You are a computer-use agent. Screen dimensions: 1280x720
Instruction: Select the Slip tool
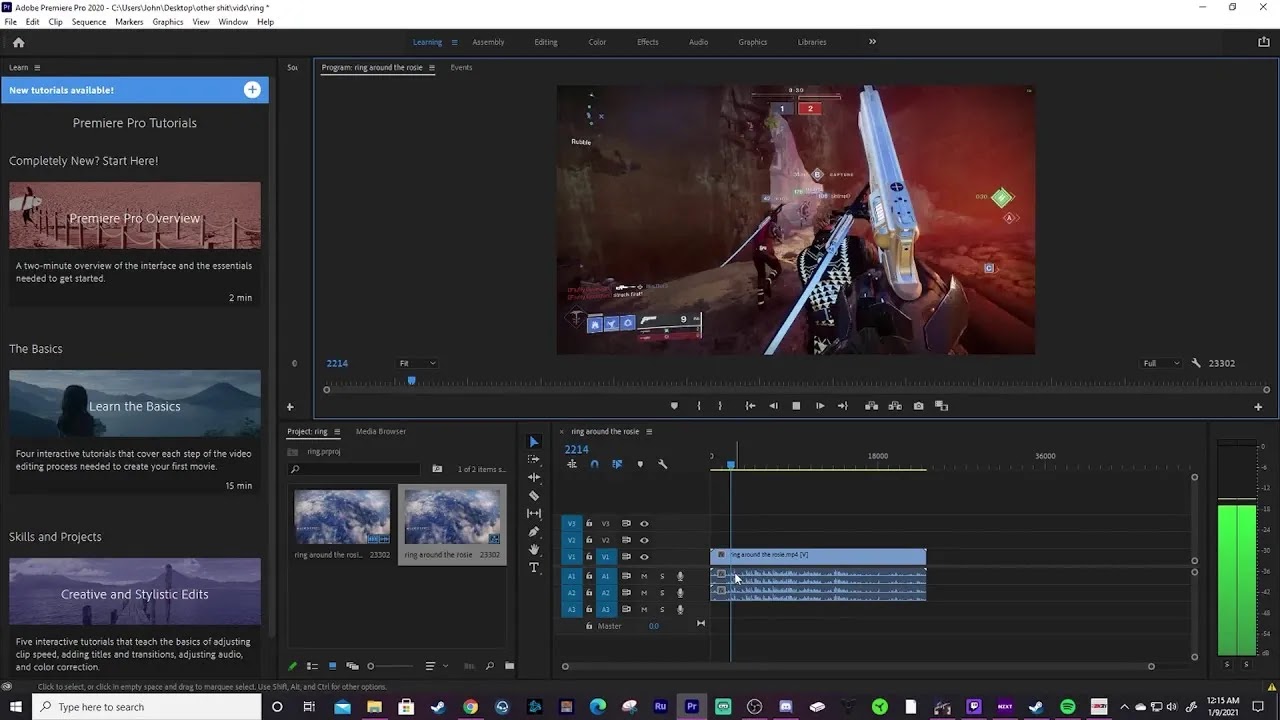pos(534,513)
